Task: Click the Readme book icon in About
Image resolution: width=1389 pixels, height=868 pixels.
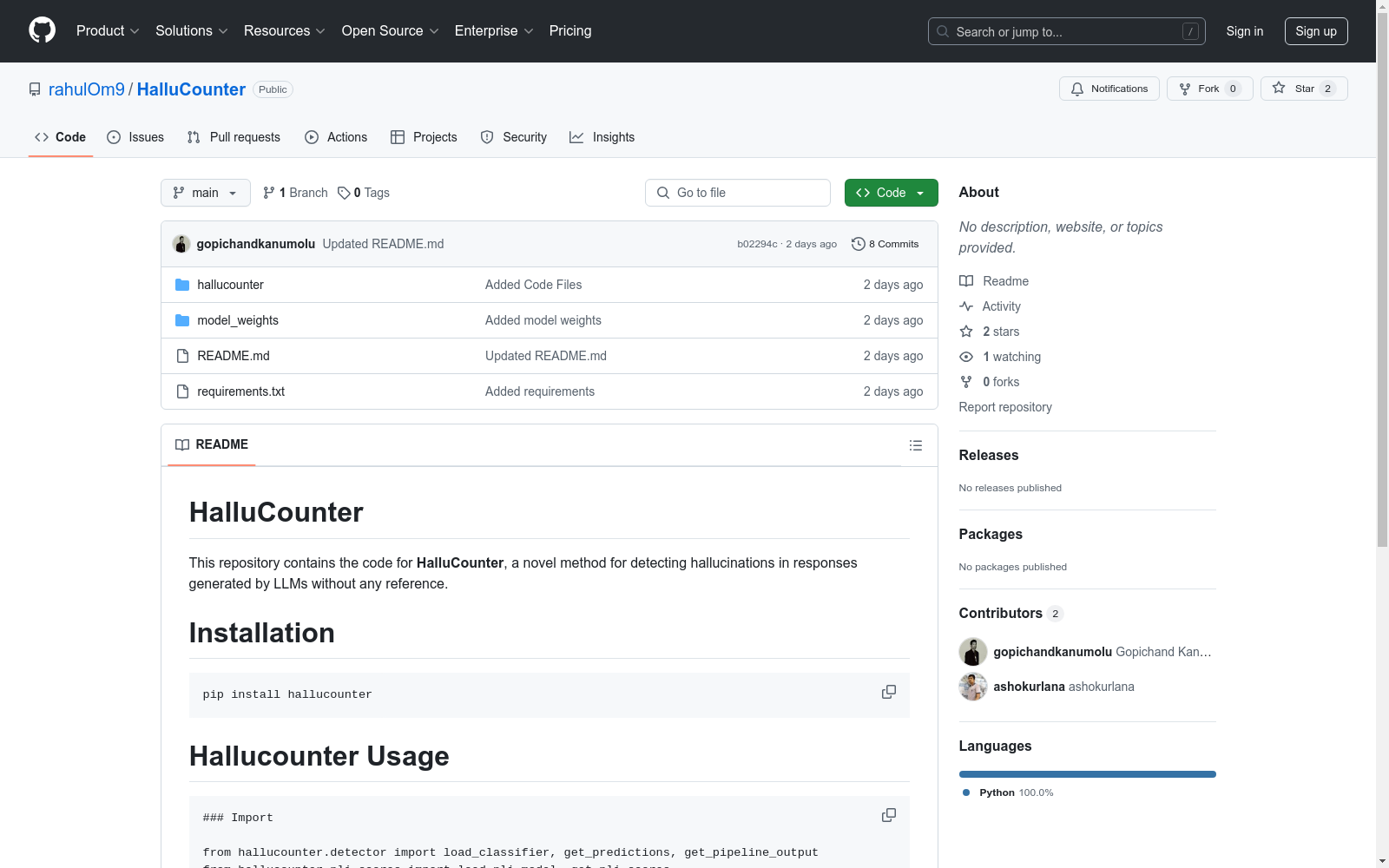Action: [966, 281]
